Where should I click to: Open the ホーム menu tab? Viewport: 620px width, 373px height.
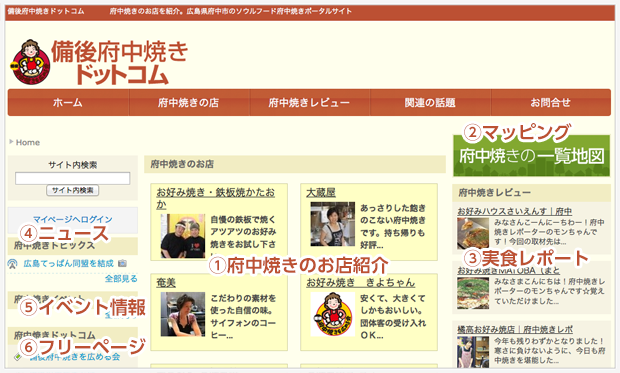tap(68, 103)
